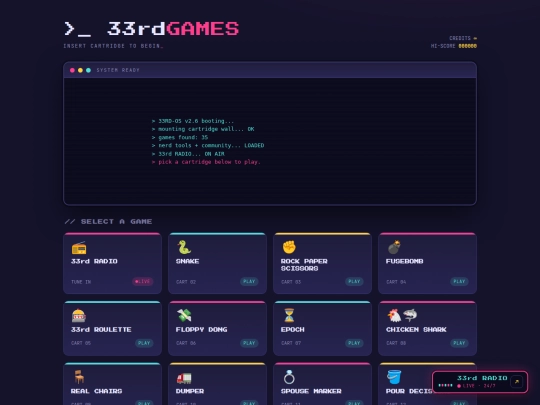Open the FUSEBOMB cartridge title
540x405 pixels.
pyautogui.click(x=404, y=261)
